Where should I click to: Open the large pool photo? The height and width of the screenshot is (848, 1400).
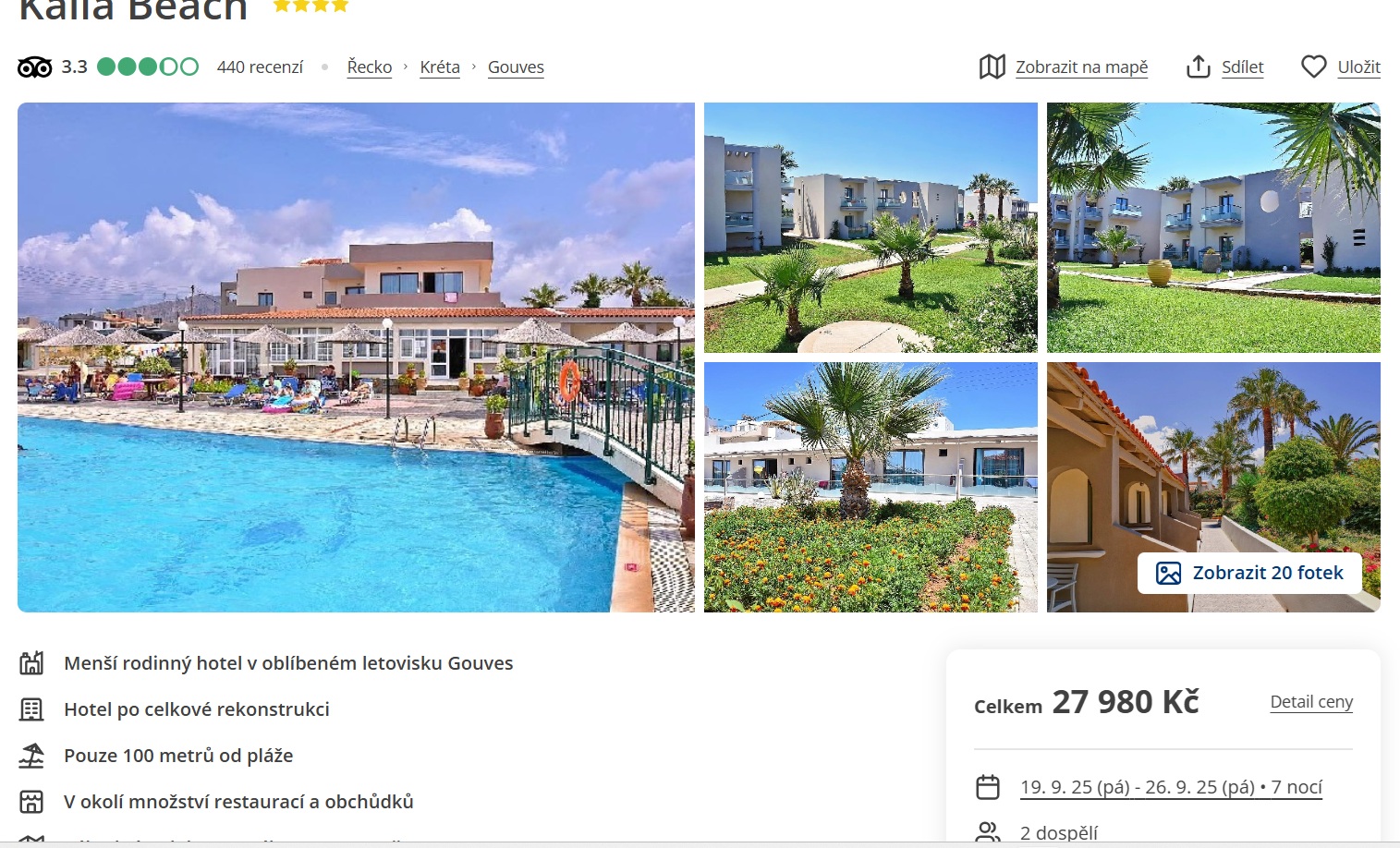click(x=356, y=357)
